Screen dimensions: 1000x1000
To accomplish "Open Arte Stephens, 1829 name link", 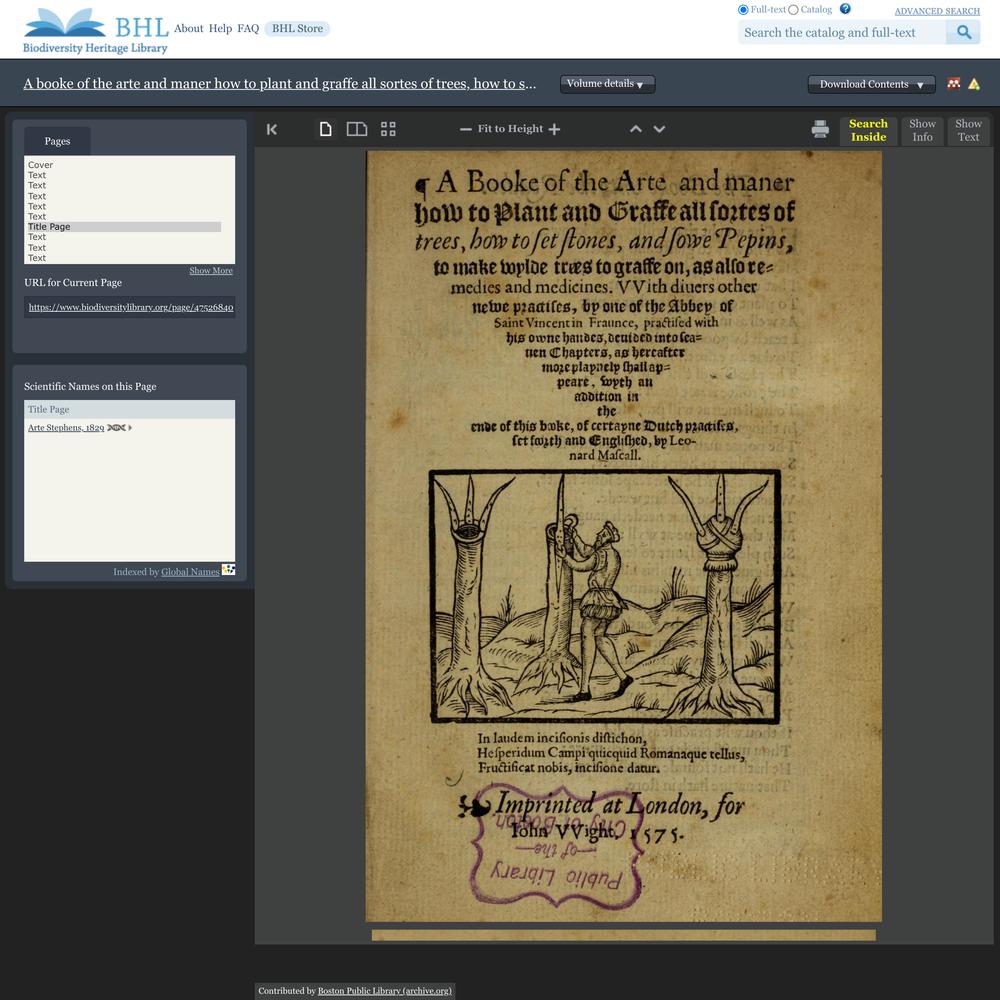I will tap(66, 428).
